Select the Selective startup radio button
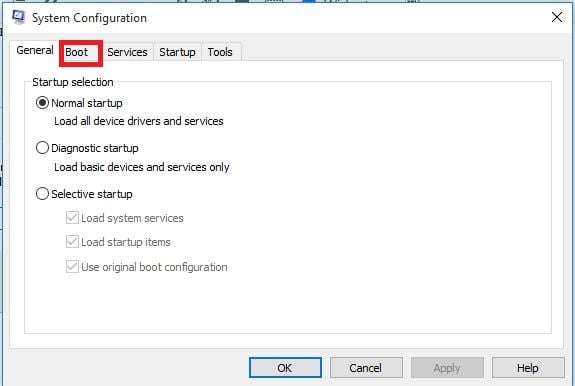The width and height of the screenshot is (575, 386). coord(42,194)
